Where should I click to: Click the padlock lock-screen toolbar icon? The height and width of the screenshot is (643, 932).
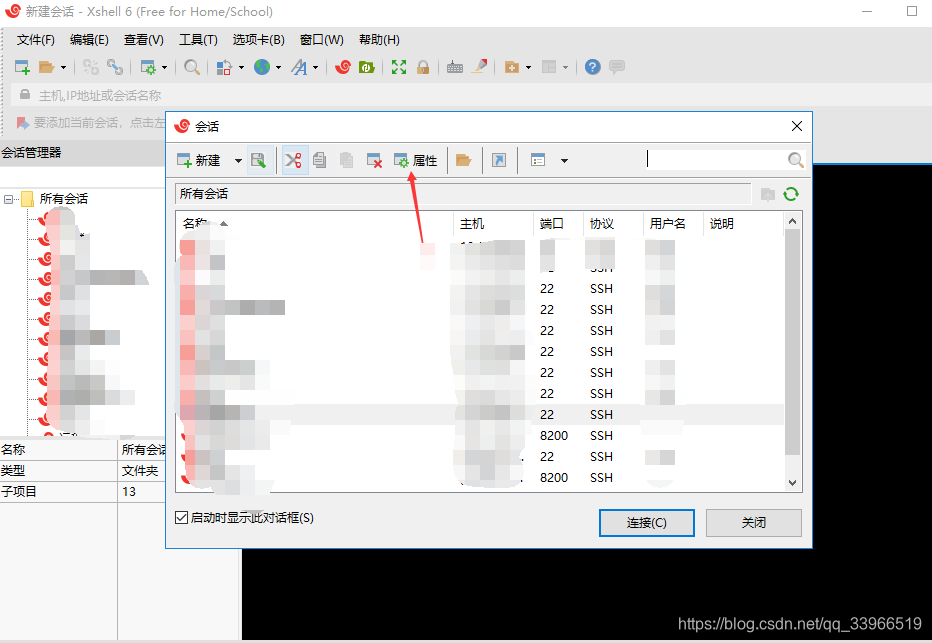pyautogui.click(x=423, y=67)
